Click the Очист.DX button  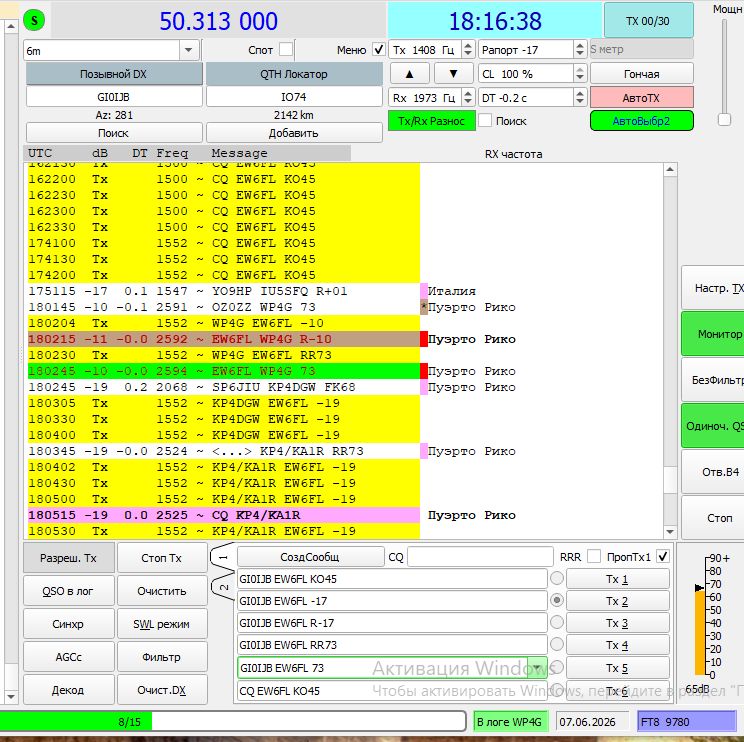[x=162, y=690]
